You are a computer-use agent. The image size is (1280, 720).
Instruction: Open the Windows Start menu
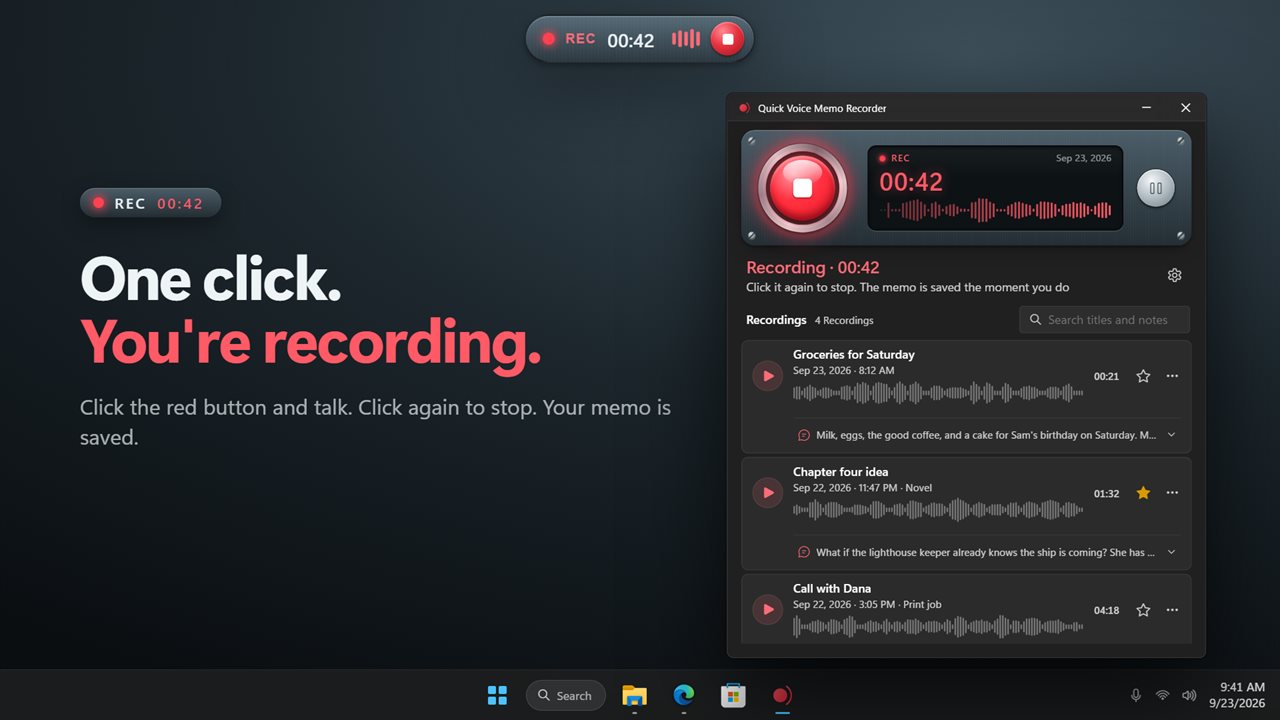tap(497, 695)
